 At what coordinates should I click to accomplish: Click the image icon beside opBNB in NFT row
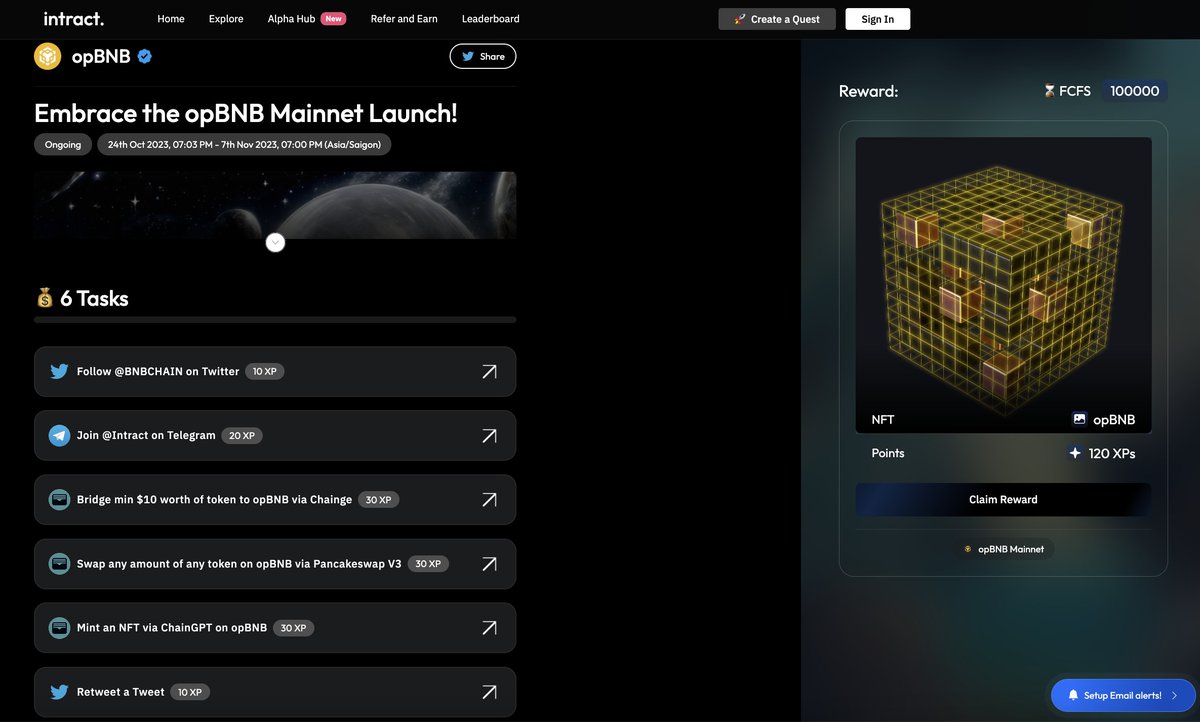point(1079,420)
